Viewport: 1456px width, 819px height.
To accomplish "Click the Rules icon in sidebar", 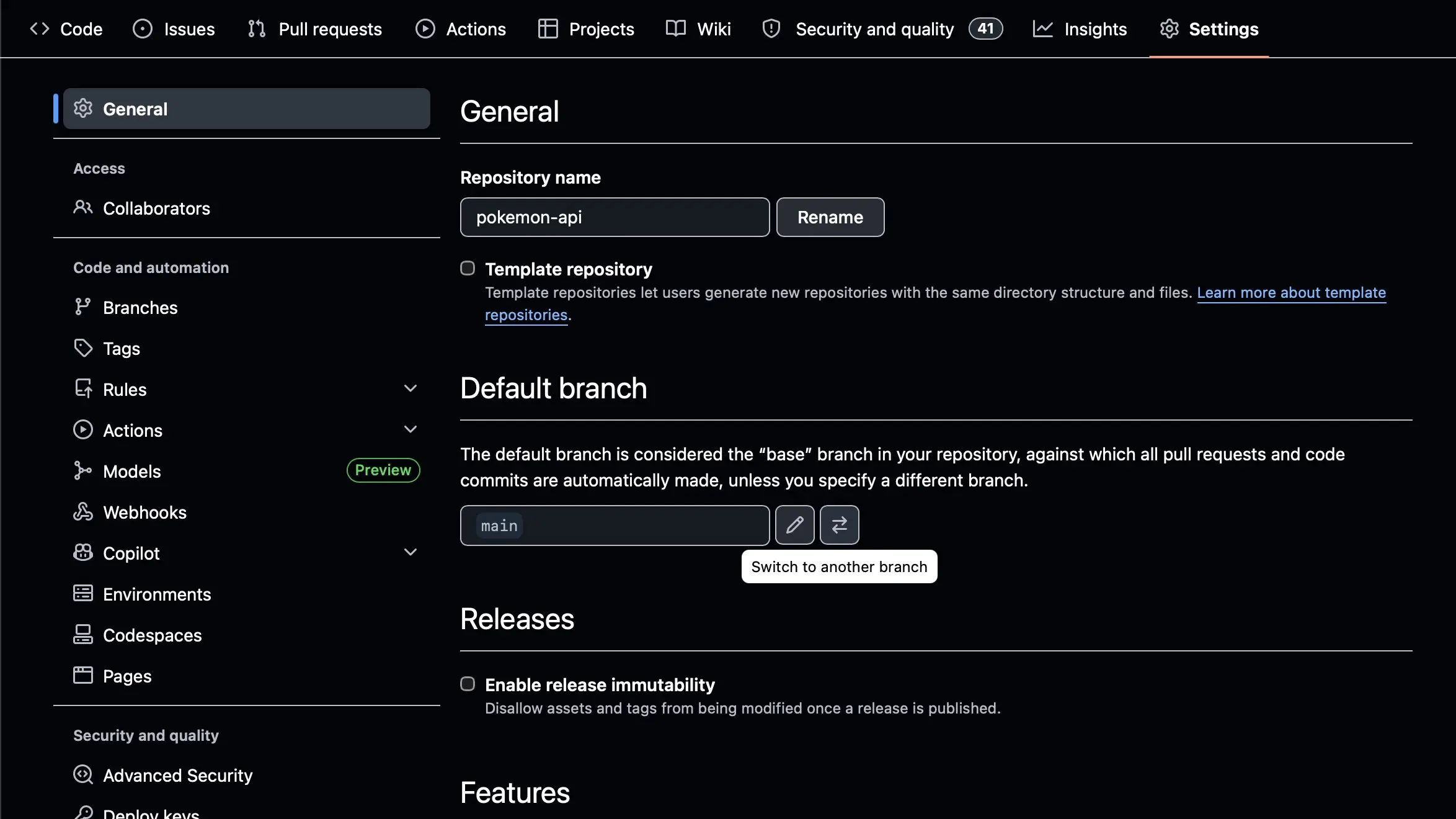I will 83,388.
